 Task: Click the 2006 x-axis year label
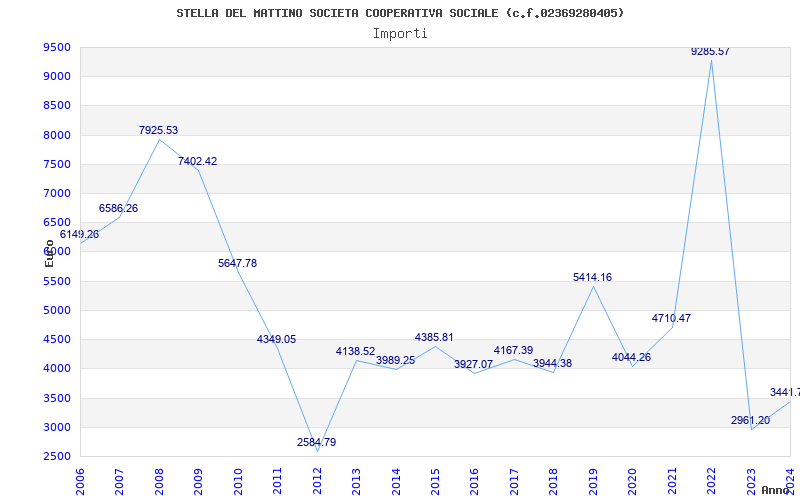pyautogui.click(x=80, y=482)
